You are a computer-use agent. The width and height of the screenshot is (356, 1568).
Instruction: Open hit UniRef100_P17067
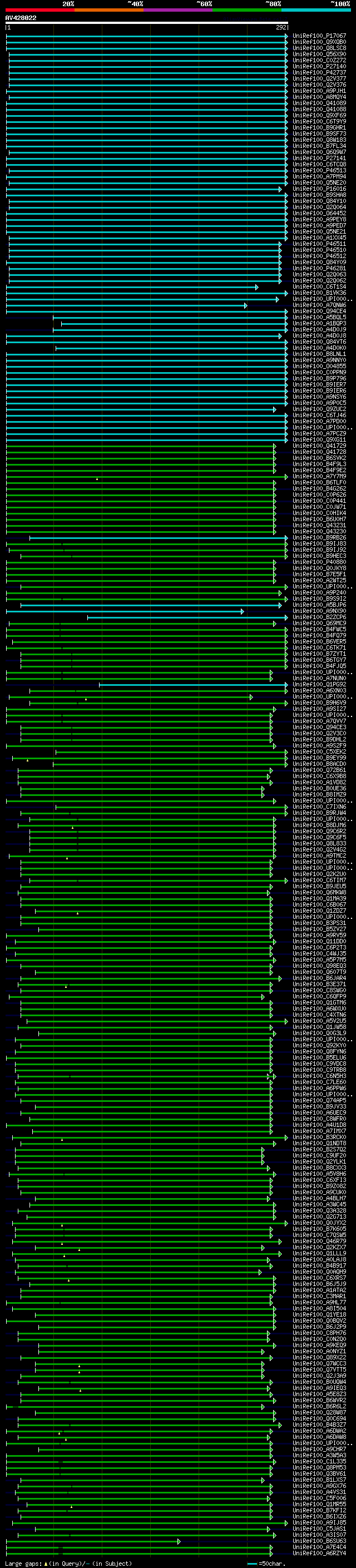pos(319,36)
